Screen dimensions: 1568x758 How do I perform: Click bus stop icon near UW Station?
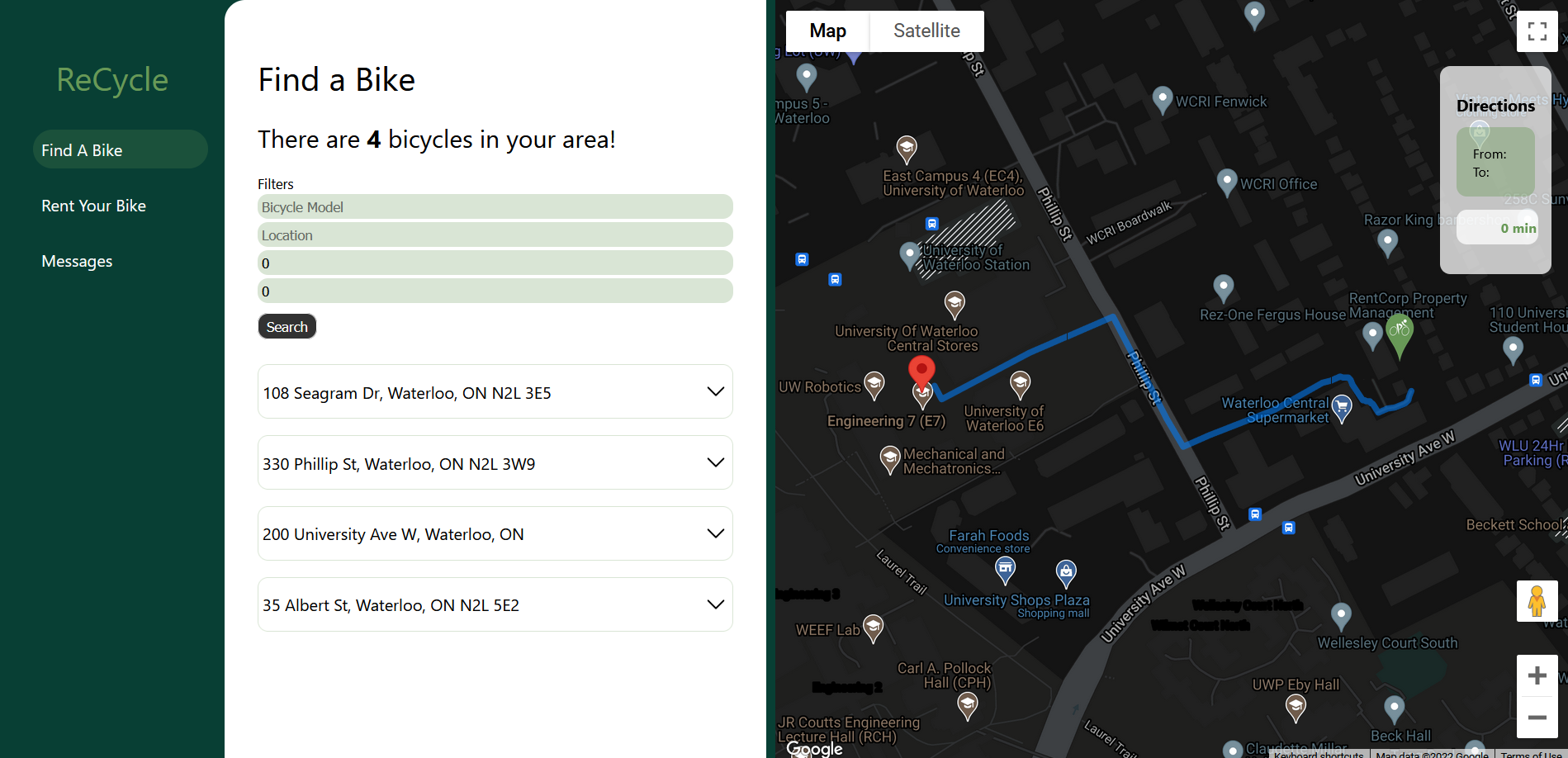tap(931, 224)
